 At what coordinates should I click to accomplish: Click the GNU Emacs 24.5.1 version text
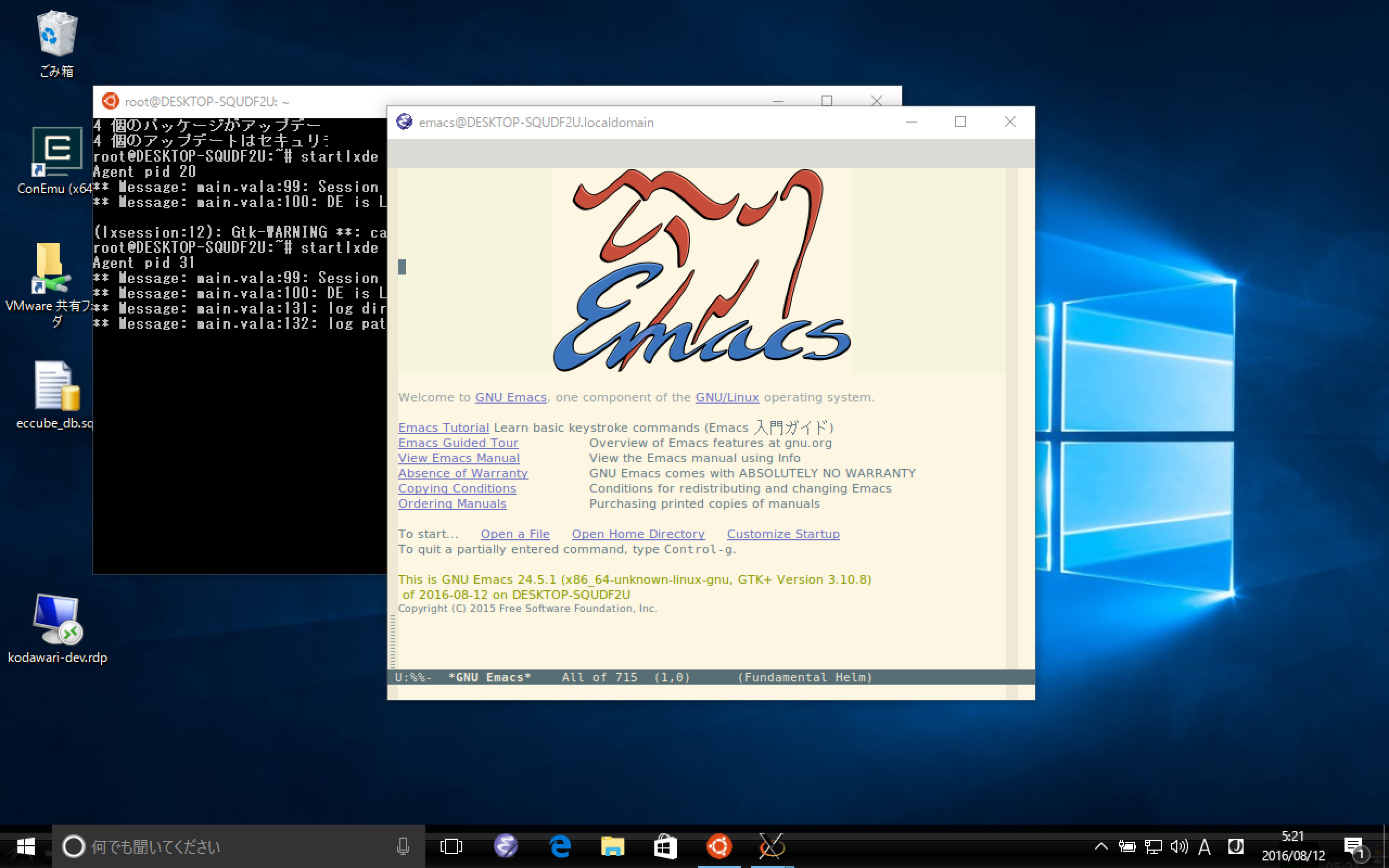point(635,580)
